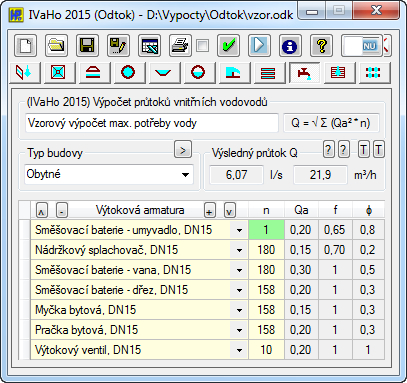Edit the calculation title text field
The width and height of the screenshot is (407, 383).
click(152, 123)
